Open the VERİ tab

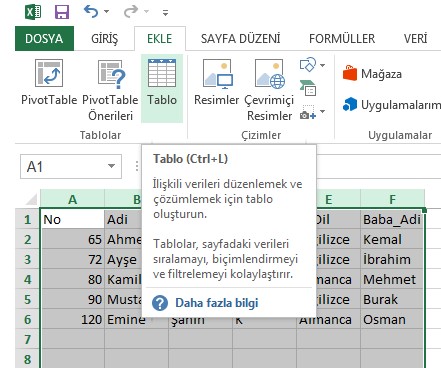click(x=415, y=39)
